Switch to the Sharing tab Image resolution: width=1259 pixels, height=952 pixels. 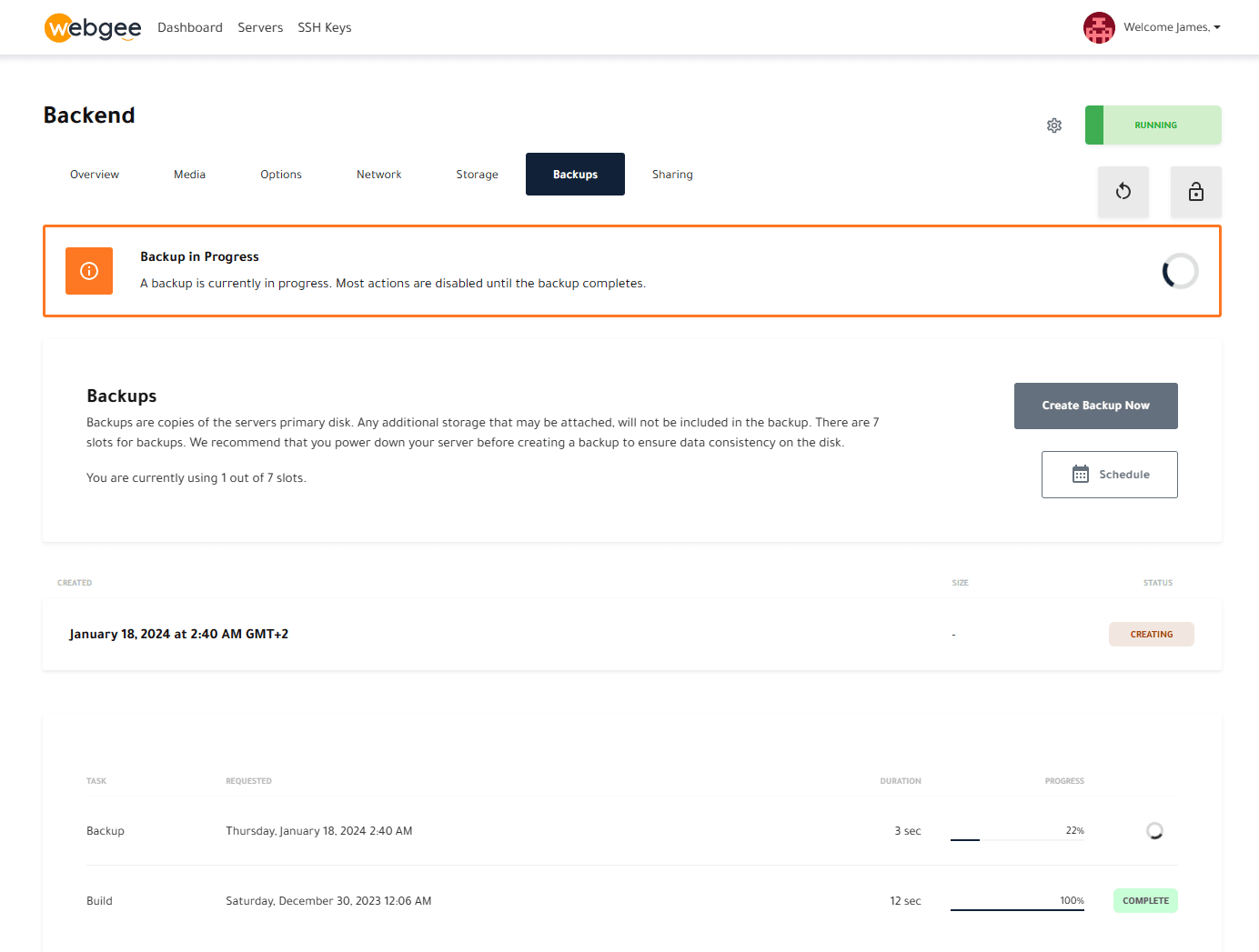(x=672, y=175)
